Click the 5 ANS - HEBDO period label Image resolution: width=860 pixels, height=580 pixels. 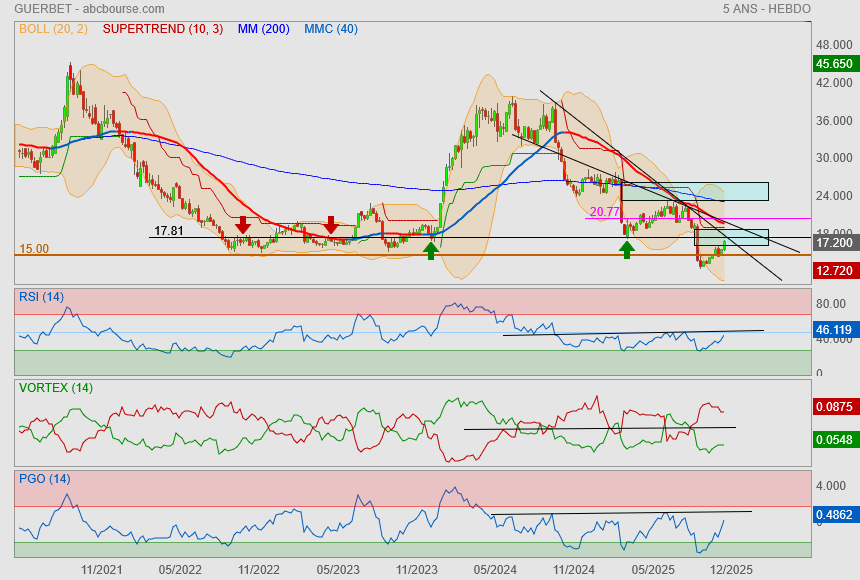(x=766, y=9)
